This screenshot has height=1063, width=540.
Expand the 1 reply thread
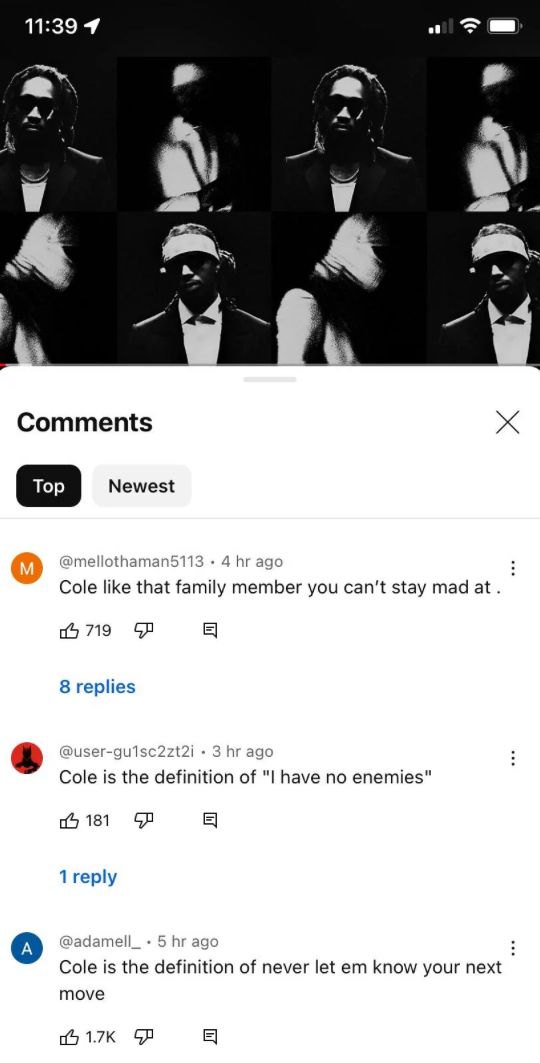pyautogui.click(x=87, y=876)
